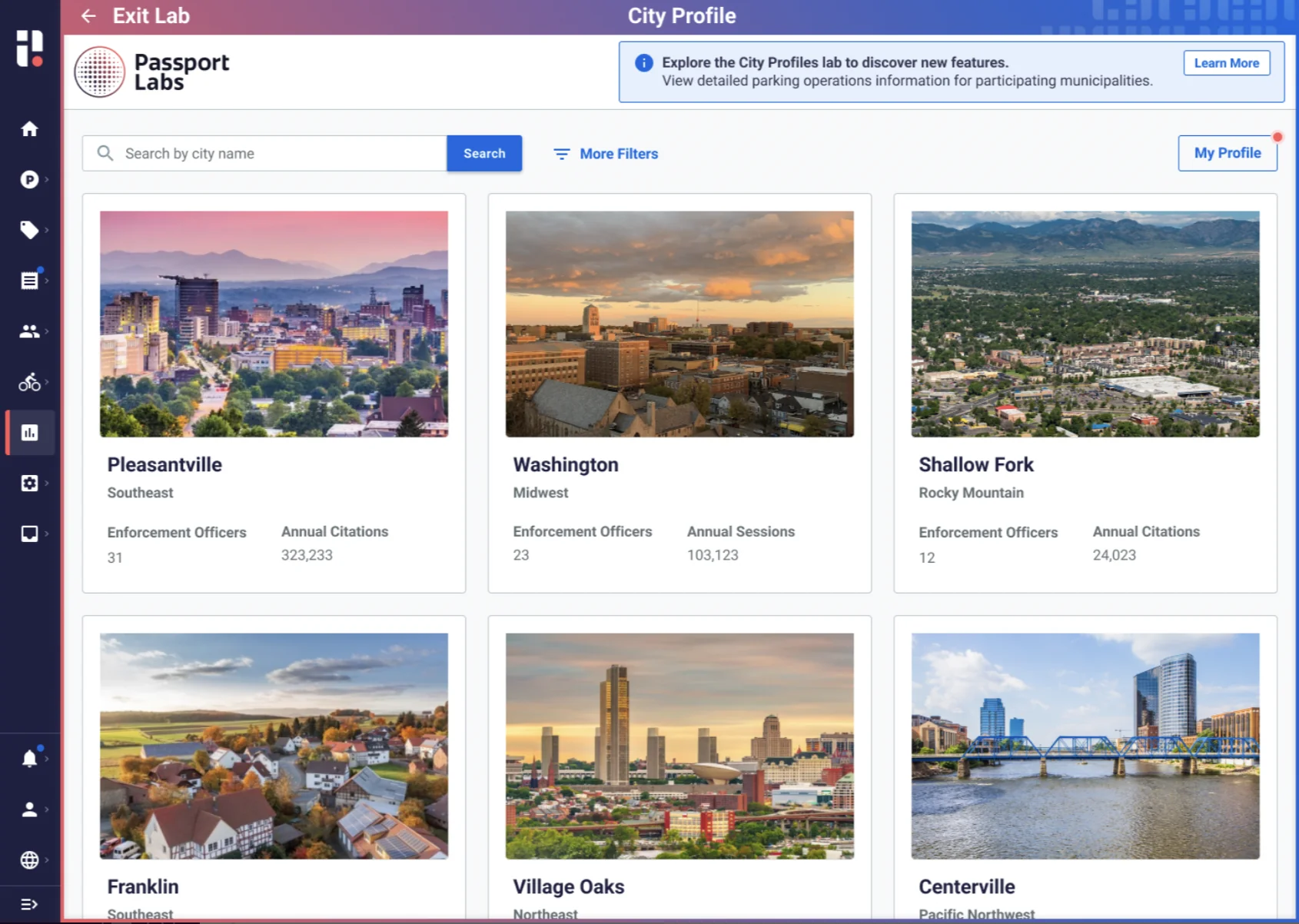Open the globe language icon
Viewport: 1299px width, 924px height.
[29, 860]
